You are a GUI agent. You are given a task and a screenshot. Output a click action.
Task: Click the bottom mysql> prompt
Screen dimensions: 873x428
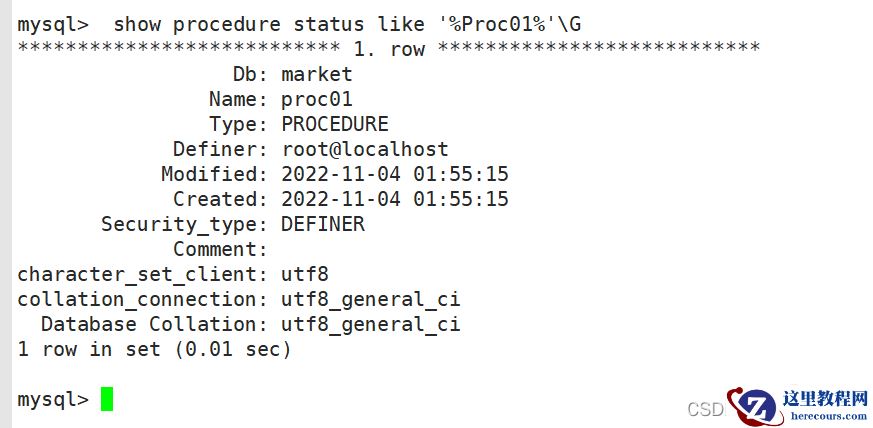tap(53, 399)
